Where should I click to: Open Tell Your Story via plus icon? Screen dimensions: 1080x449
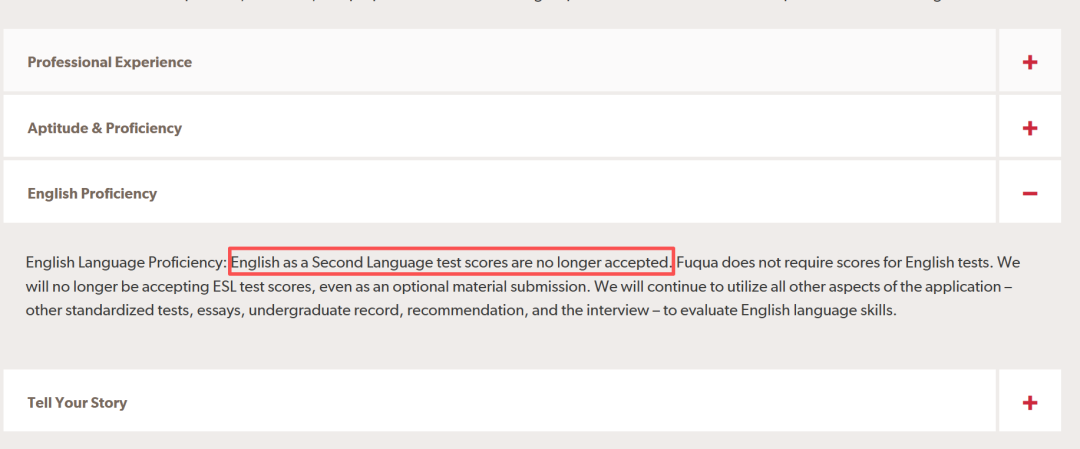pos(1030,403)
